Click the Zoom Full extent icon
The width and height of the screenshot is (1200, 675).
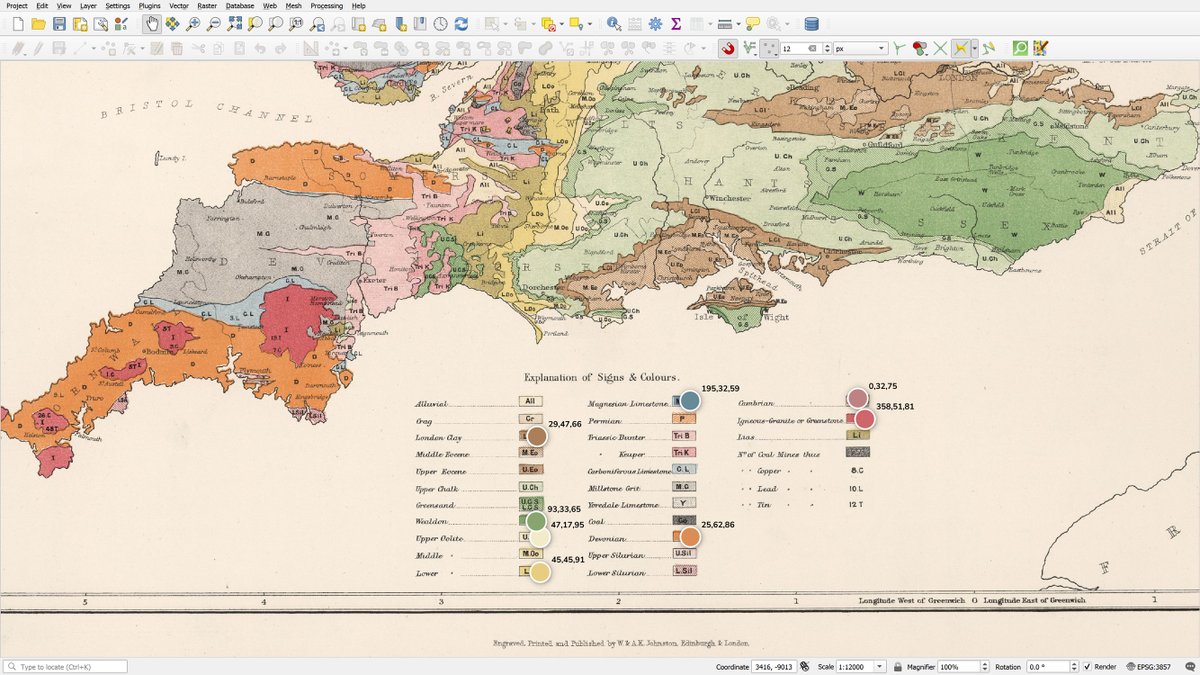234,23
